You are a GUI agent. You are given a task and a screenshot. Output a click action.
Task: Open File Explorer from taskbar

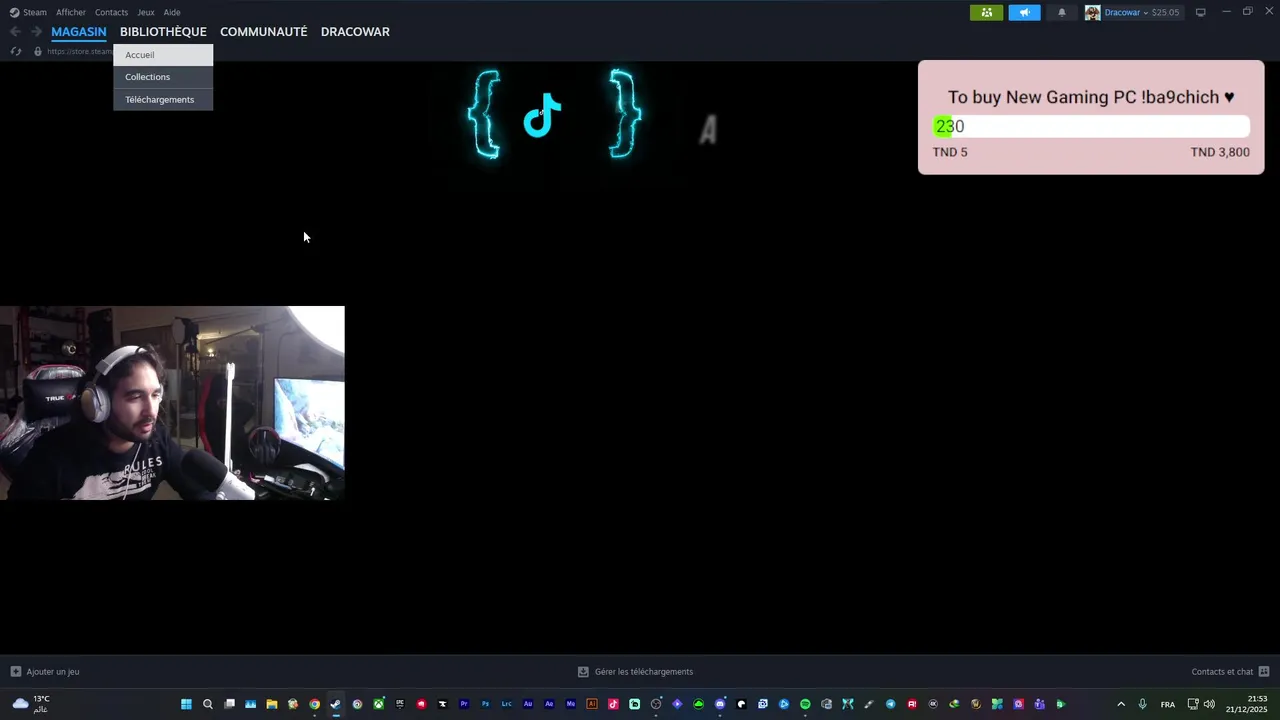(271, 704)
